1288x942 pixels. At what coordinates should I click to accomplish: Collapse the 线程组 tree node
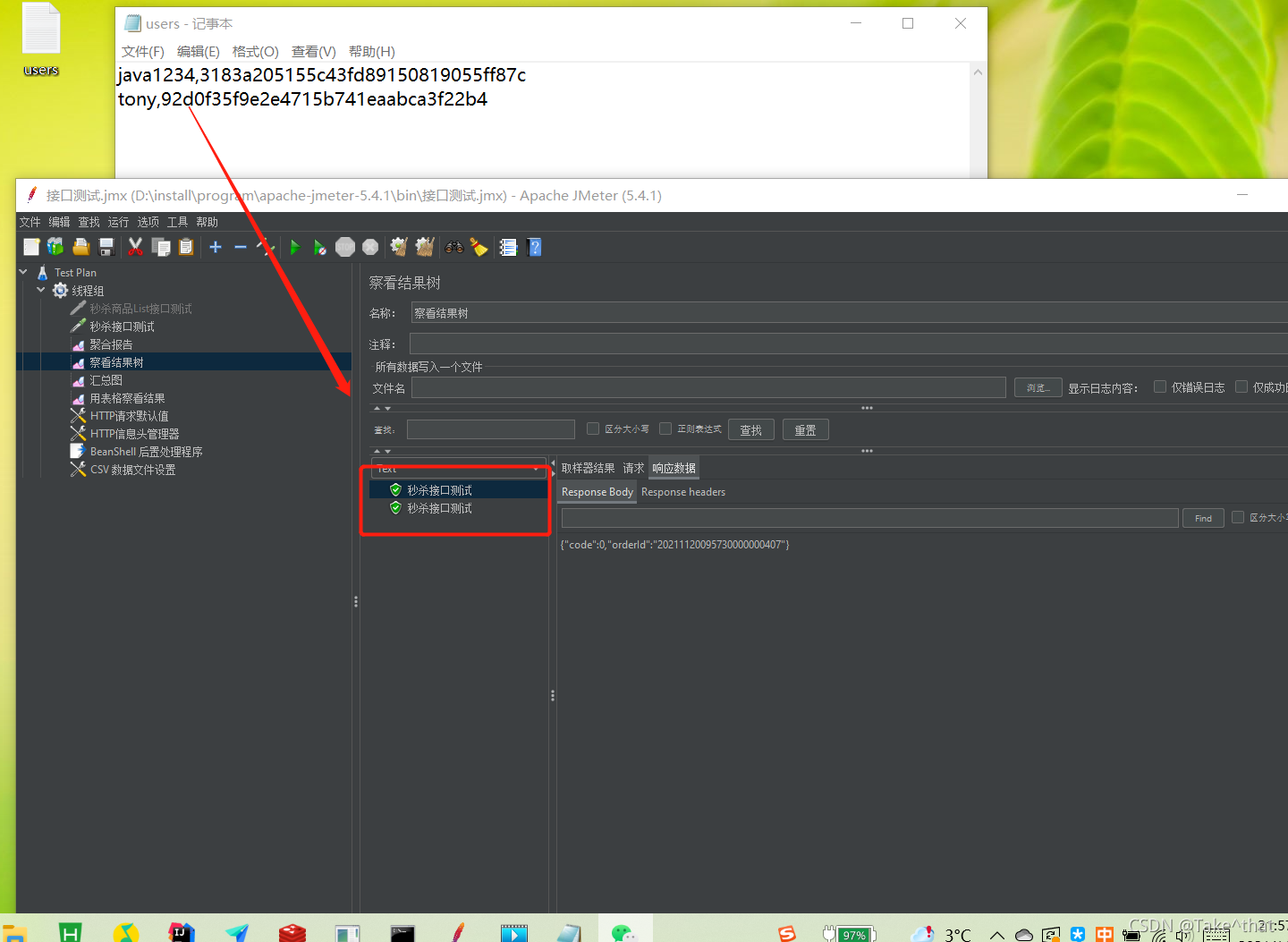point(41,290)
